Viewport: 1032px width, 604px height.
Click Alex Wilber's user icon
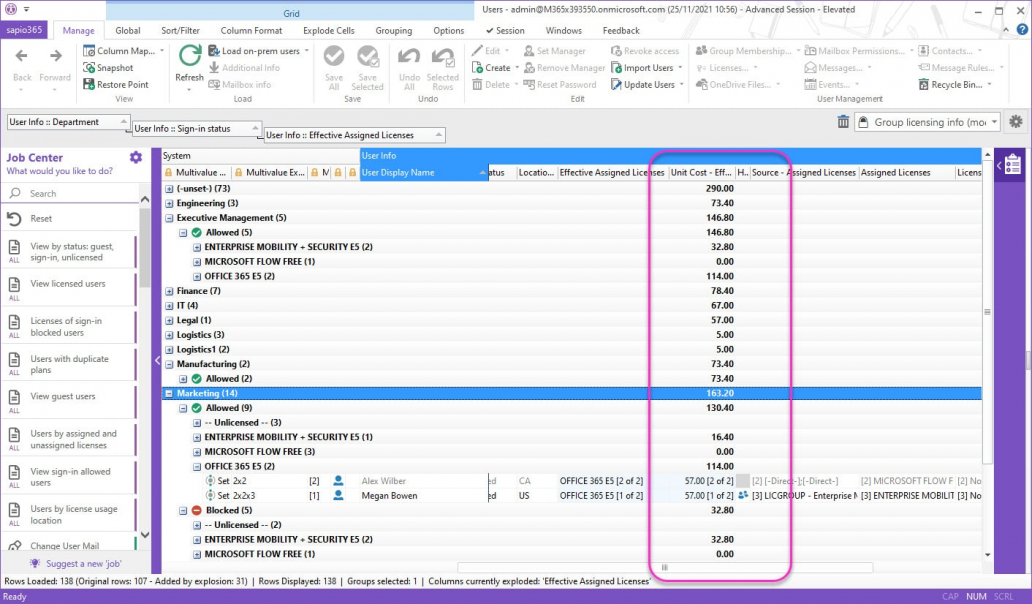(338, 481)
